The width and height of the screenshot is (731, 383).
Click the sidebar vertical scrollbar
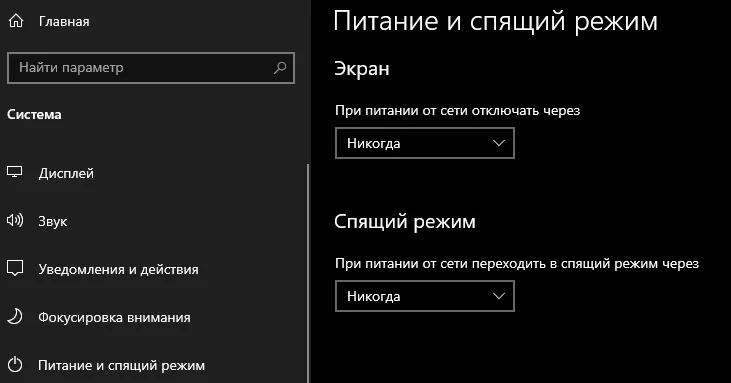(308, 273)
